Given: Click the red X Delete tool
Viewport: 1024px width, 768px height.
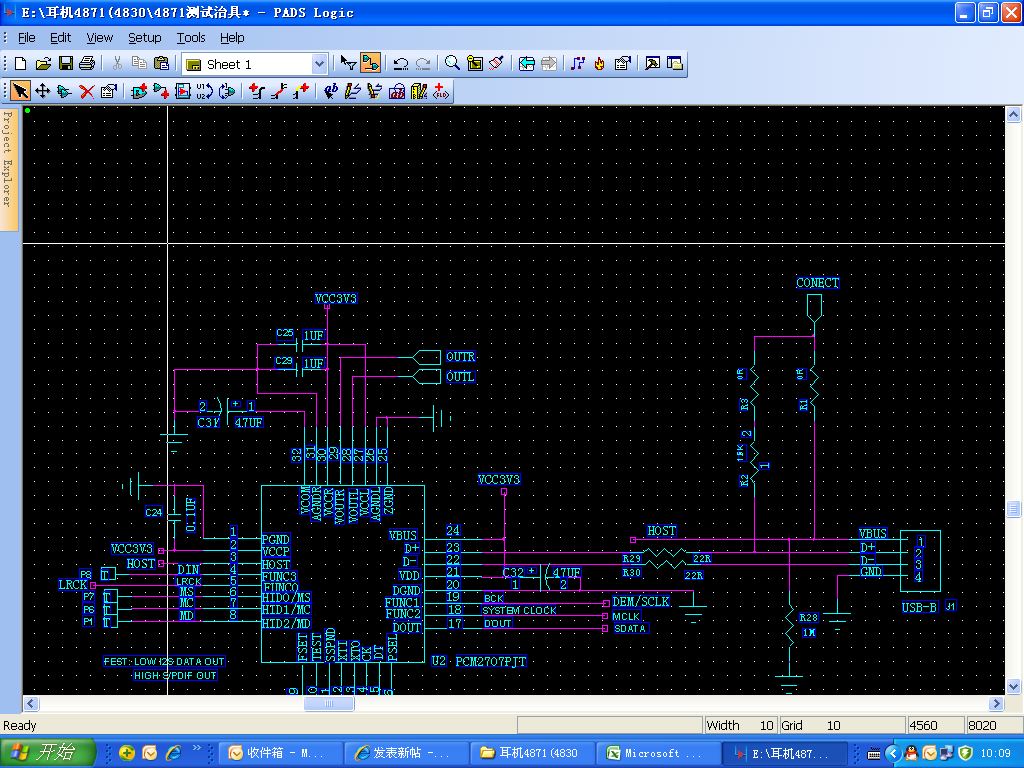Looking at the screenshot, I should [87, 92].
